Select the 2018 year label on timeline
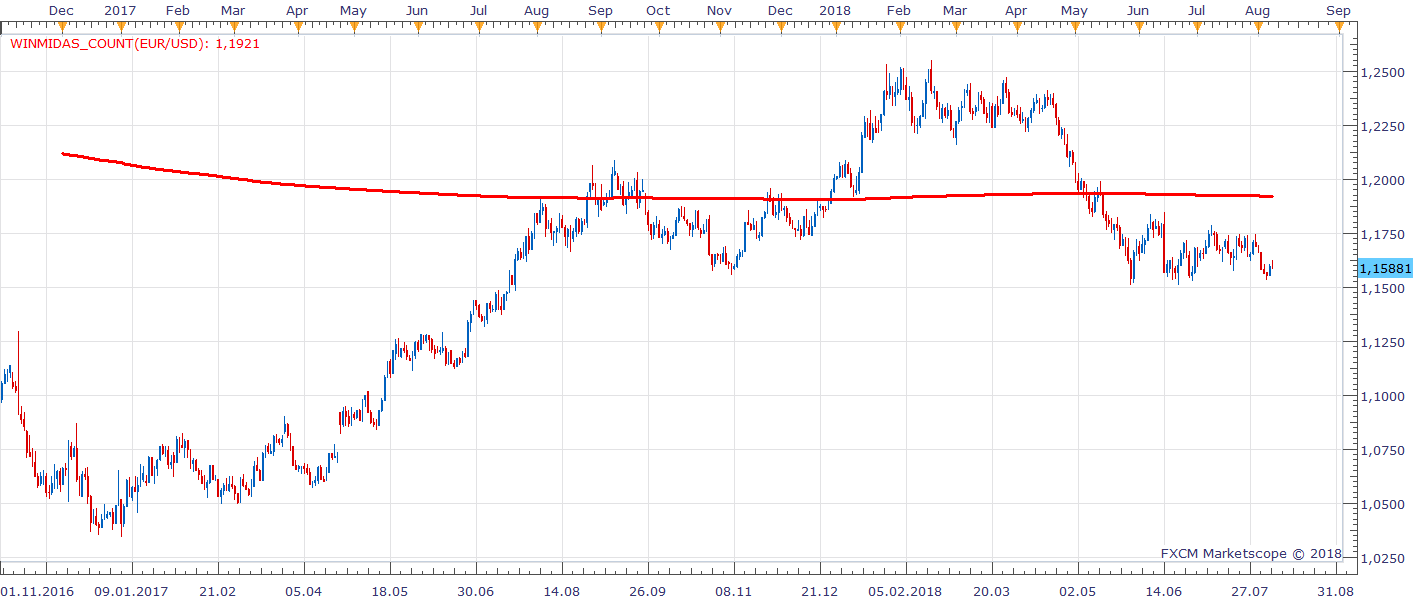The image size is (1423, 604). [x=834, y=10]
